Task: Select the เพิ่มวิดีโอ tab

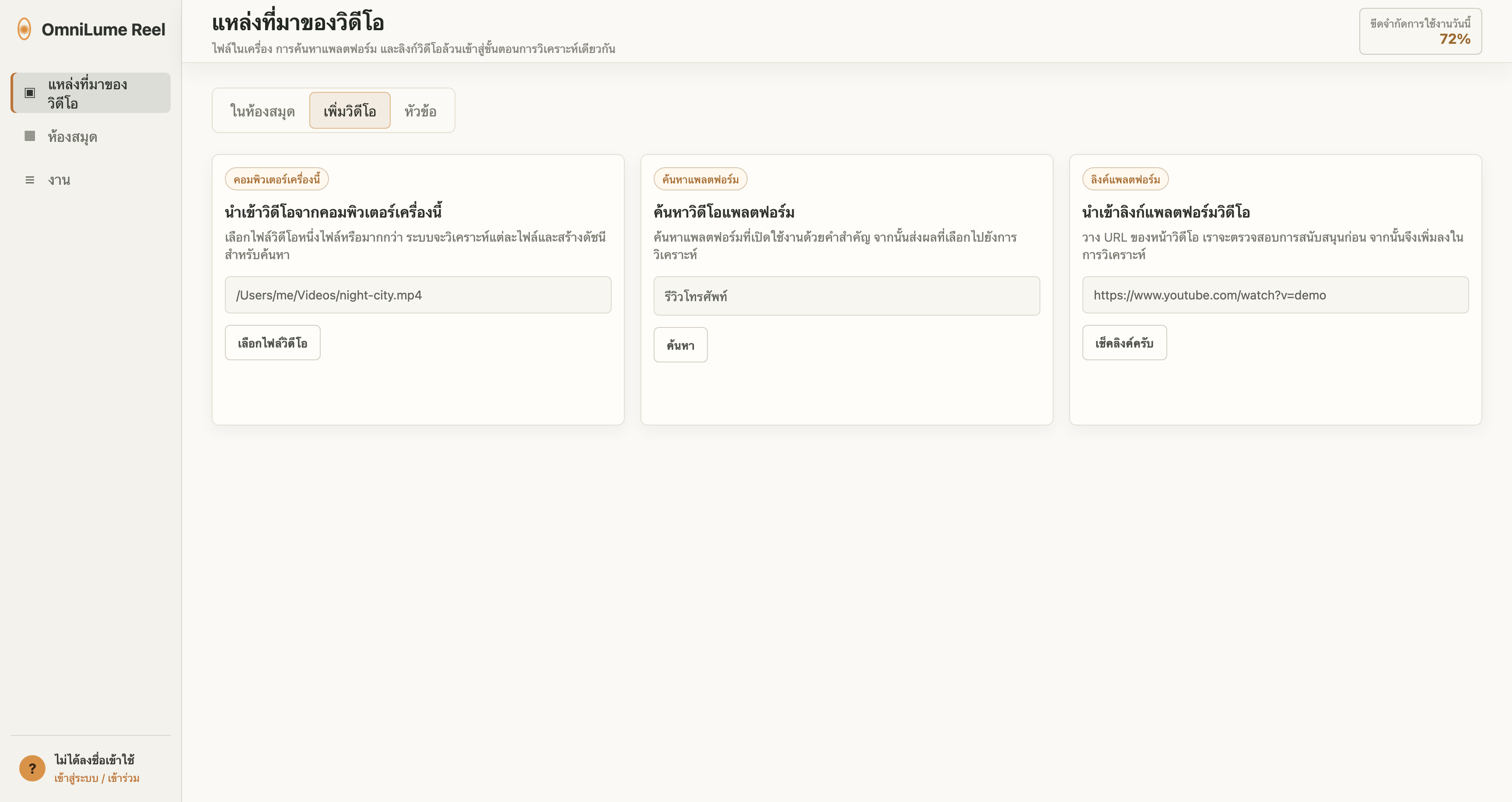Action: click(x=350, y=110)
